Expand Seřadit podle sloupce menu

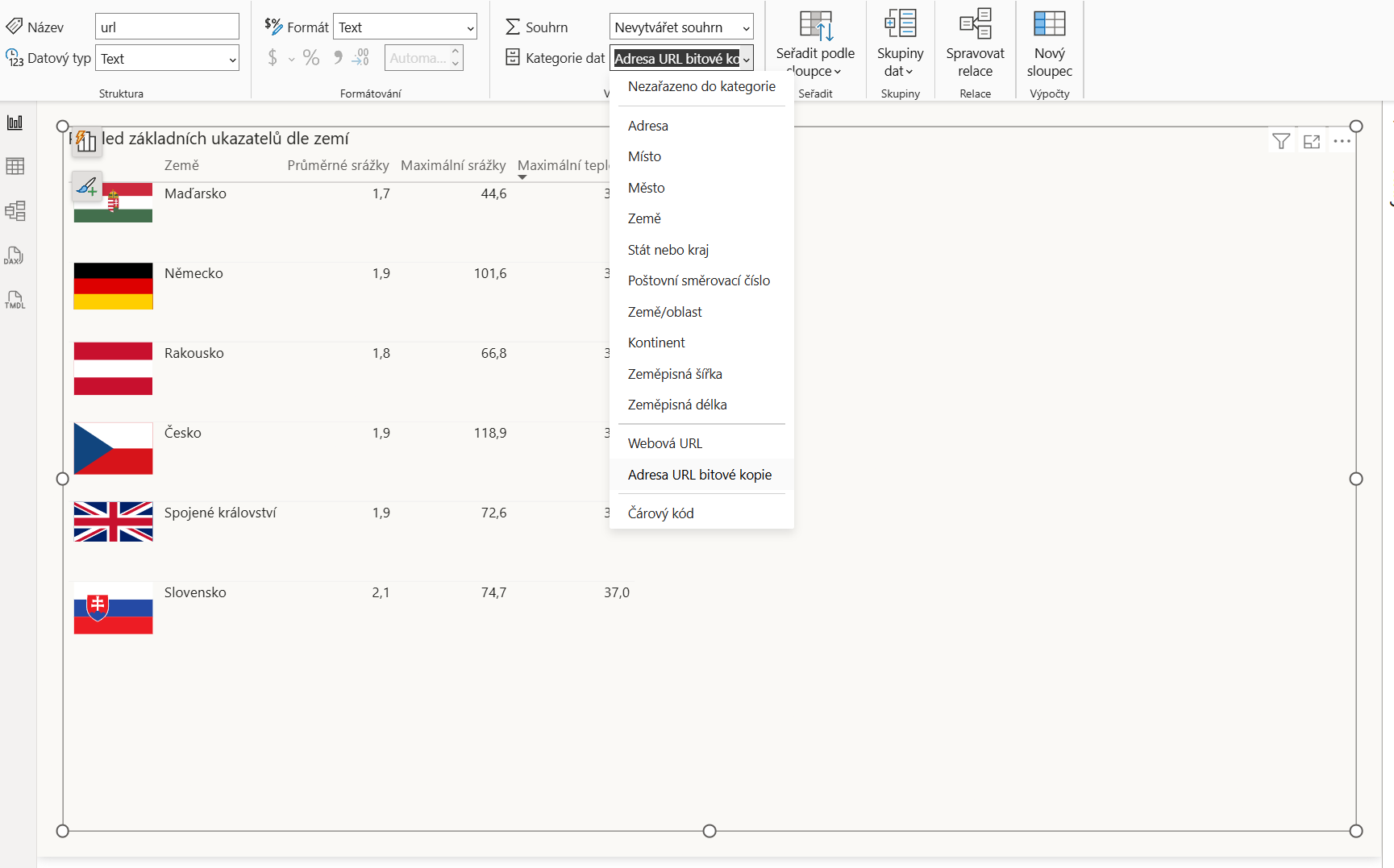[x=815, y=44]
